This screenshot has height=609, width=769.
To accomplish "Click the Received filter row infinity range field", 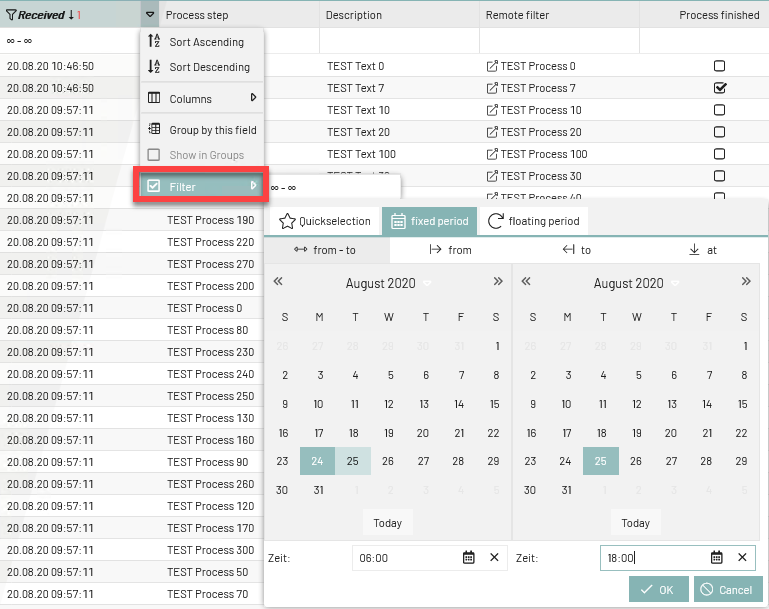I will click(71, 41).
